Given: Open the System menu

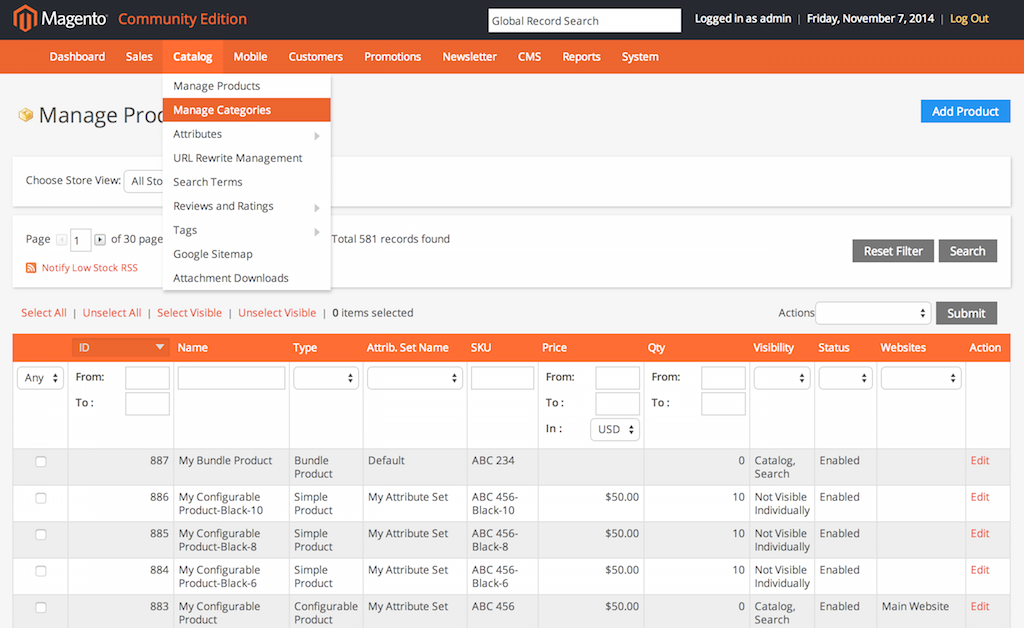Looking at the screenshot, I should (640, 57).
